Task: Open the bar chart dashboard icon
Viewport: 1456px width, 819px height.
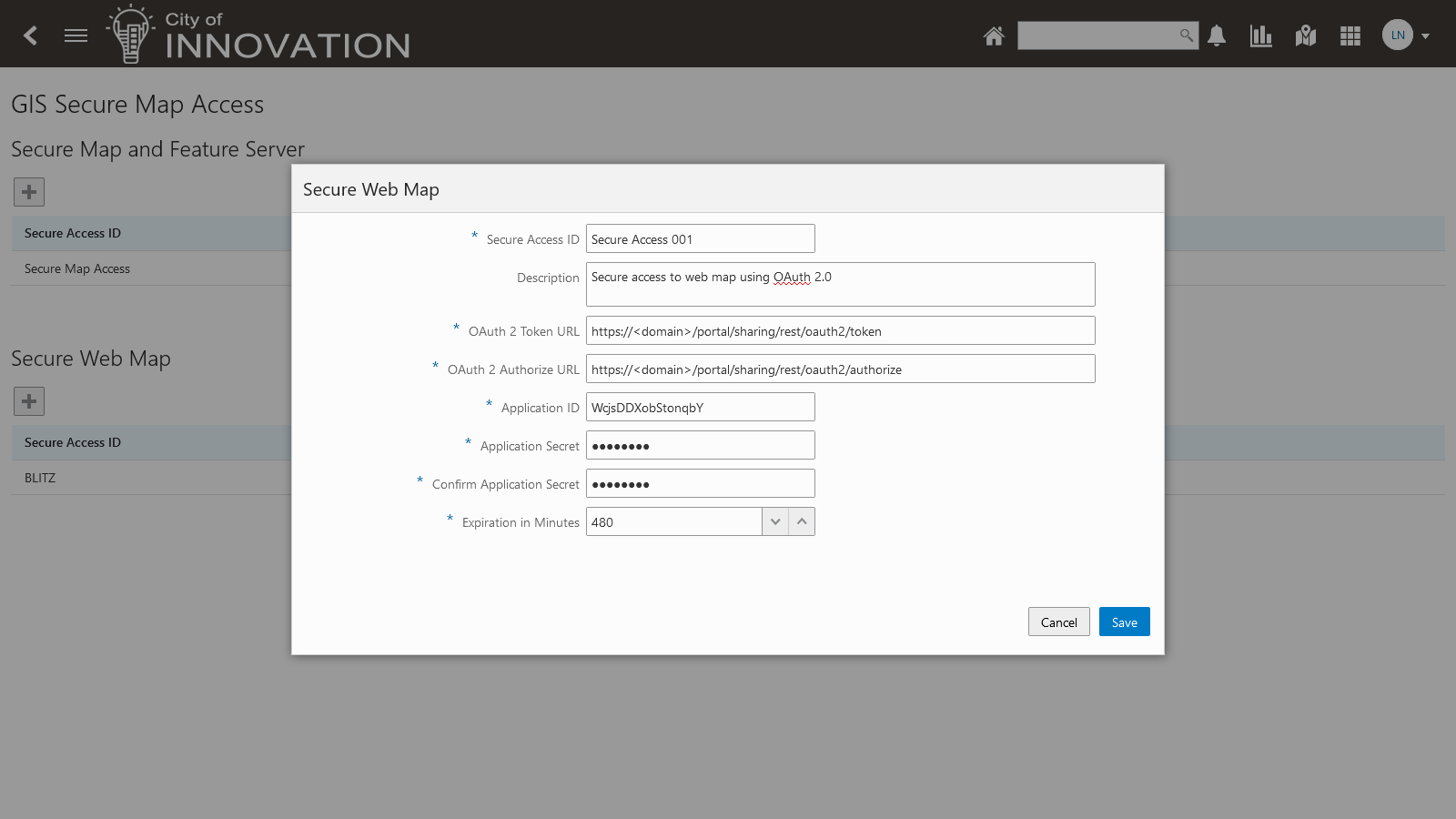Action: [x=1261, y=35]
